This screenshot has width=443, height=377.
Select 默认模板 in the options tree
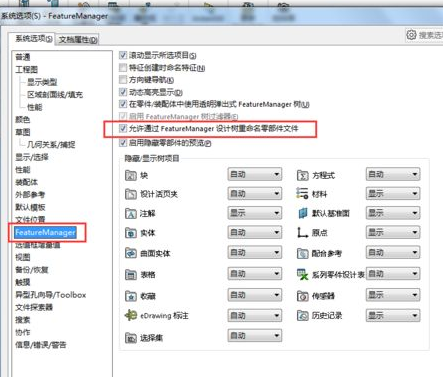(30, 207)
